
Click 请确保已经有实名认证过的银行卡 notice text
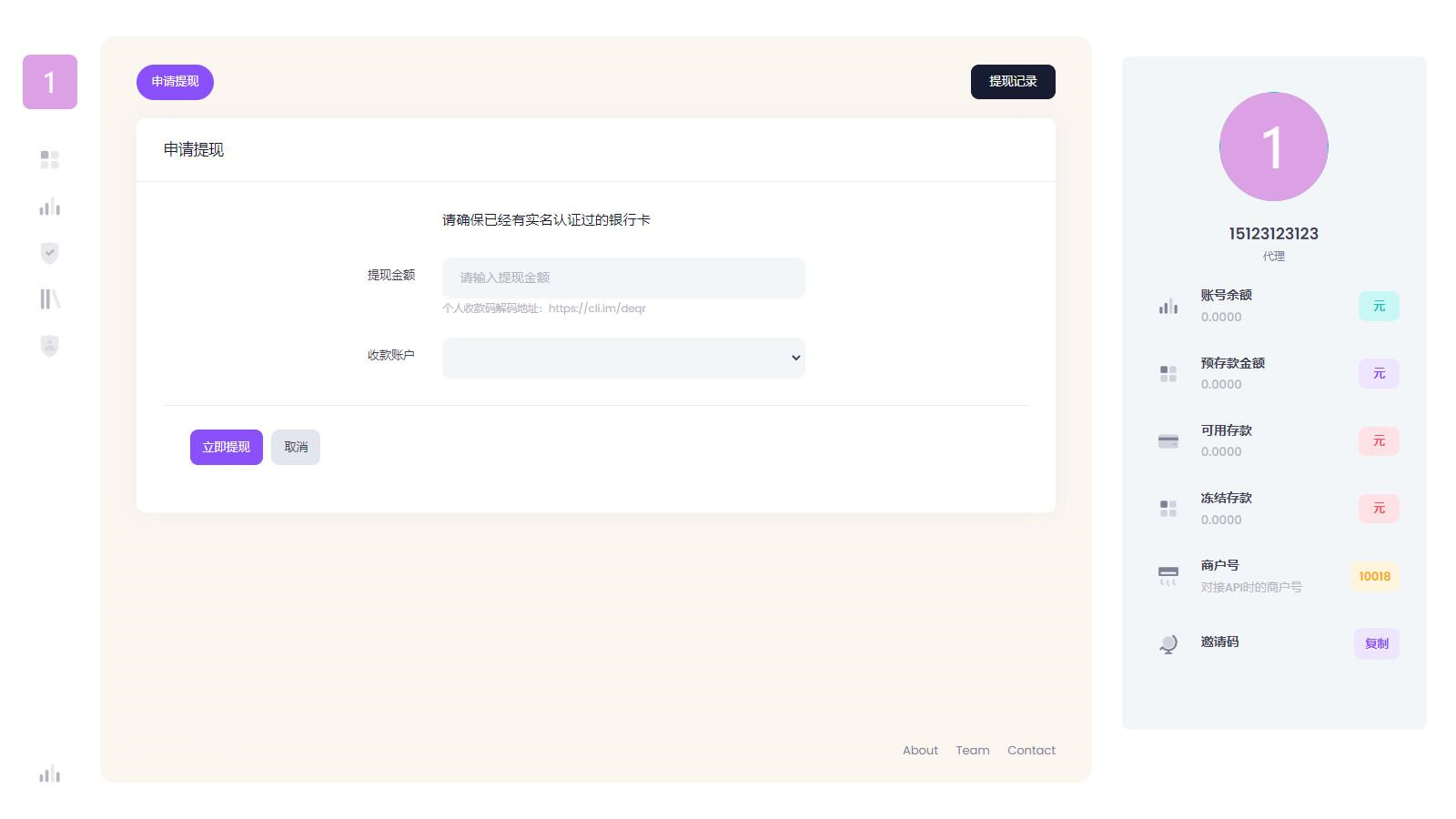pyautogui.click(x=546, y=220)
